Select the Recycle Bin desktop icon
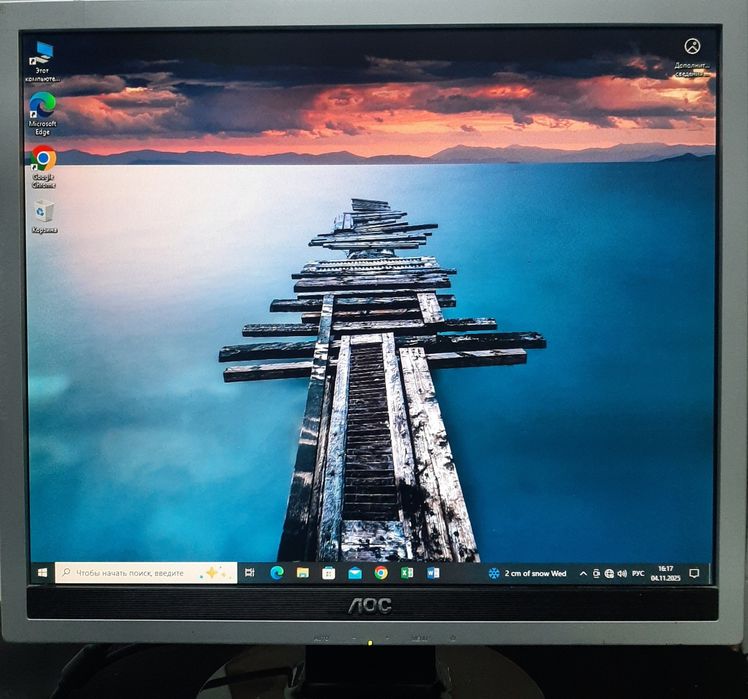Viewport: 748px width, 699px height. [44, 217]
